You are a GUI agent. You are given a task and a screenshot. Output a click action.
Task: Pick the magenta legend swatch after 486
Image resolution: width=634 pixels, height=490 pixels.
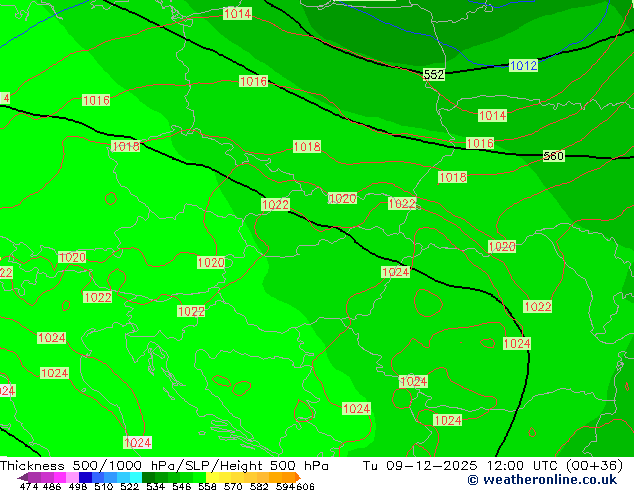[60, 477]
